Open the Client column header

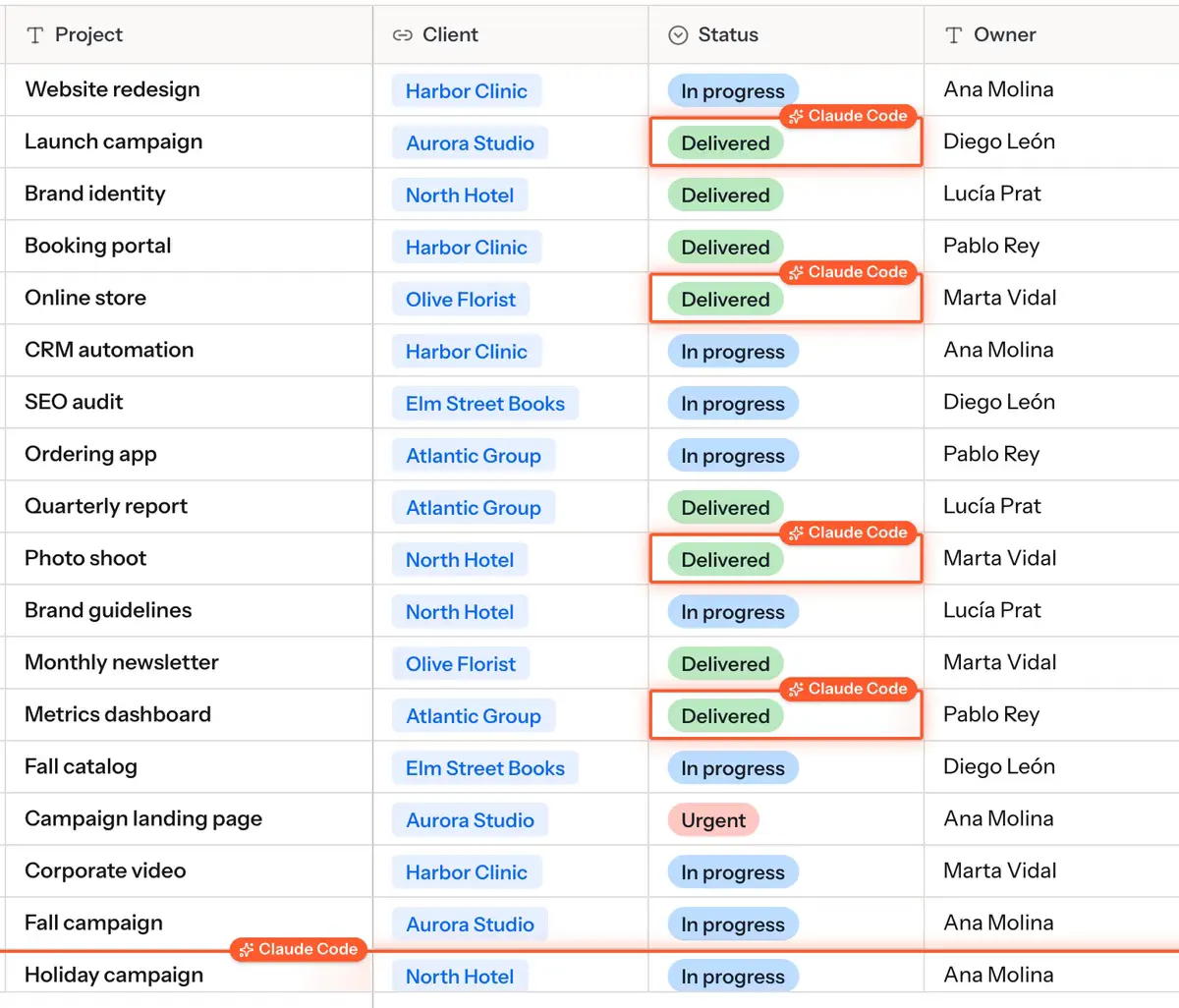(x=511, y=35)
